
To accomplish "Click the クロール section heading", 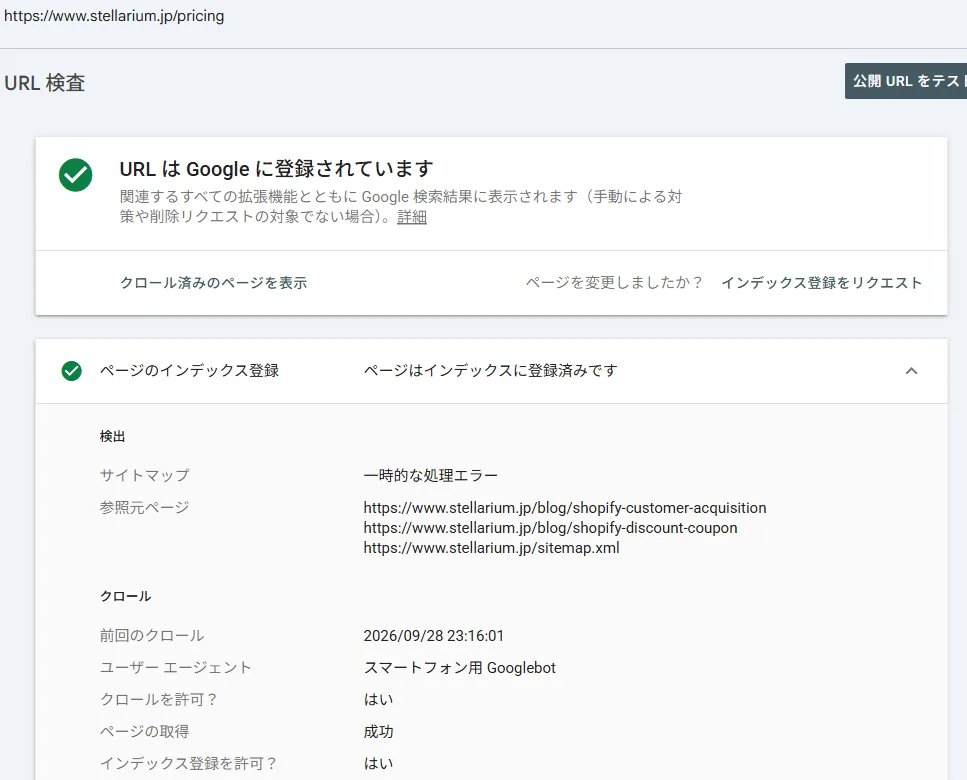I will coord(125,596).
